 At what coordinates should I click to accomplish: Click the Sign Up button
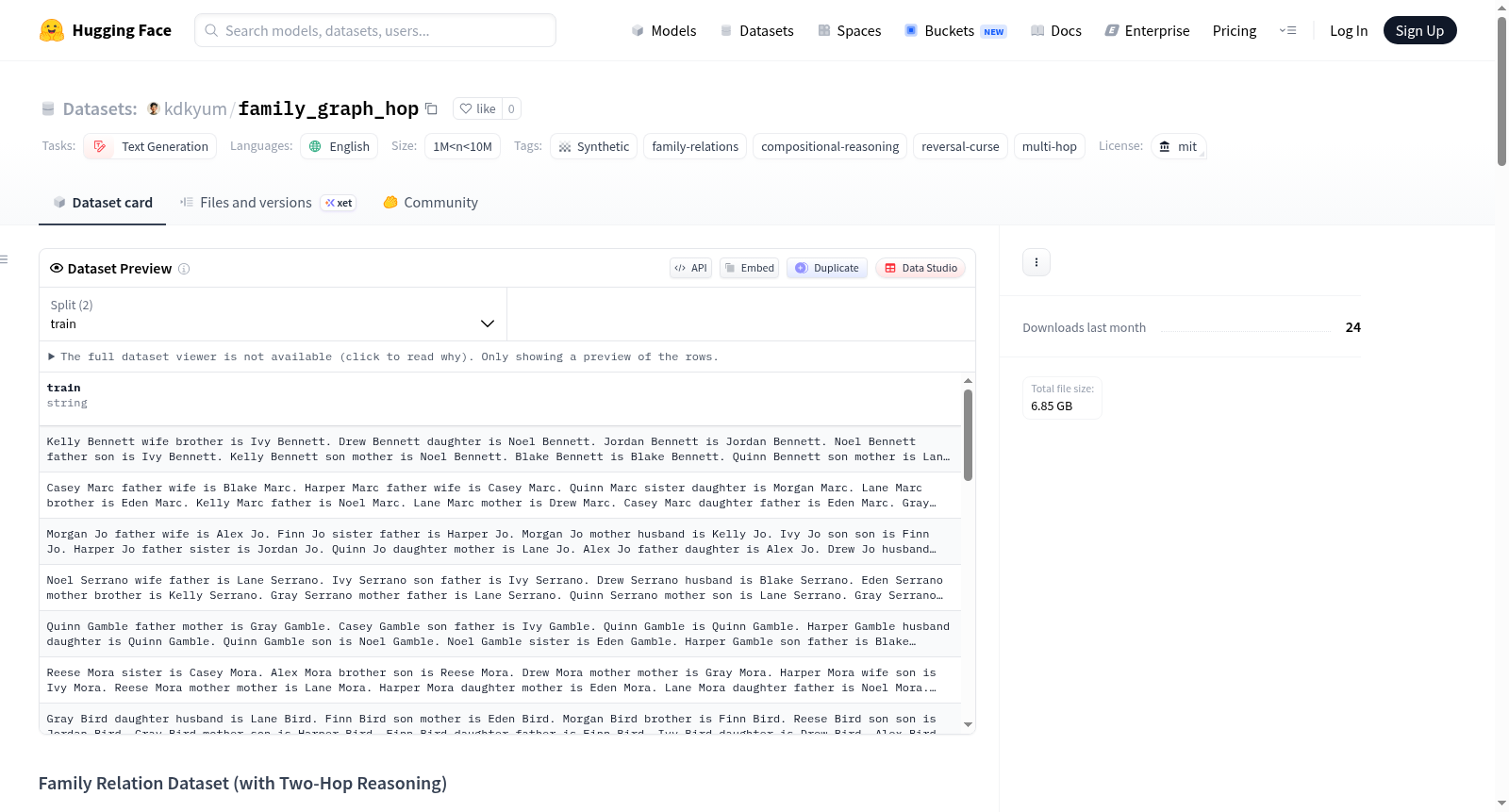click(1419, 30)
